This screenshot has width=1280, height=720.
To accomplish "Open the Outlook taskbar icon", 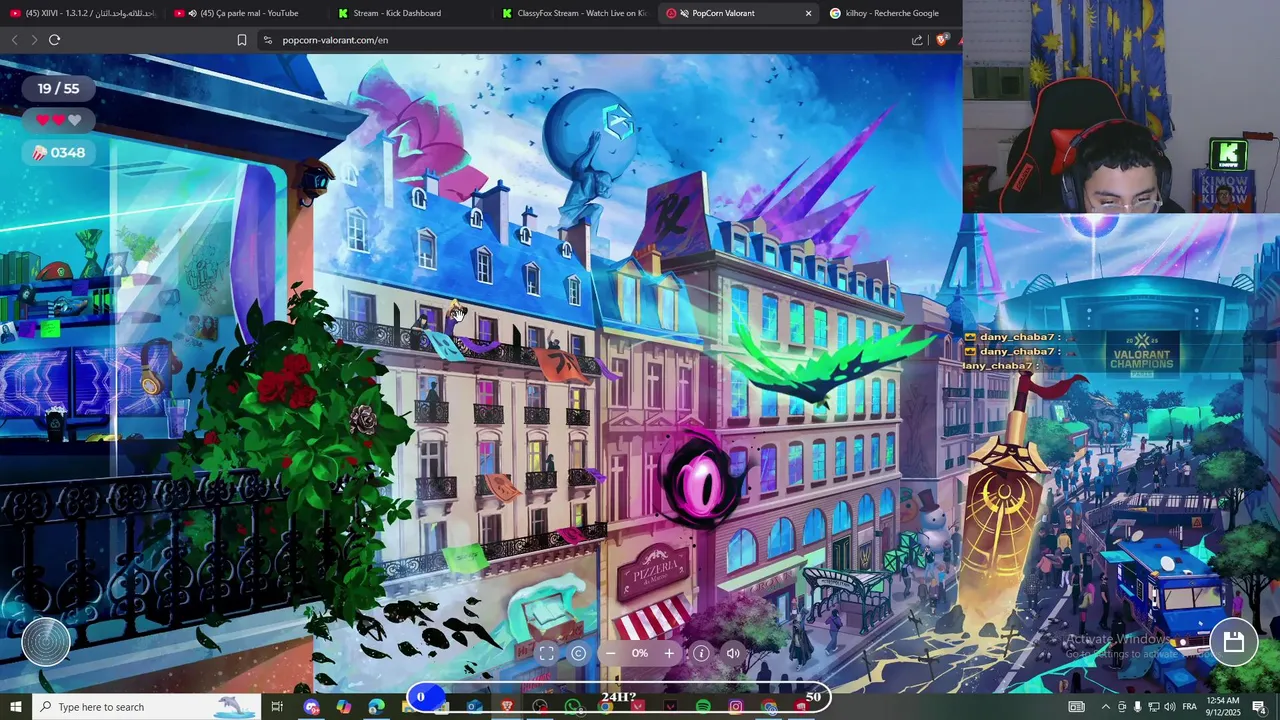I will 474,707.
